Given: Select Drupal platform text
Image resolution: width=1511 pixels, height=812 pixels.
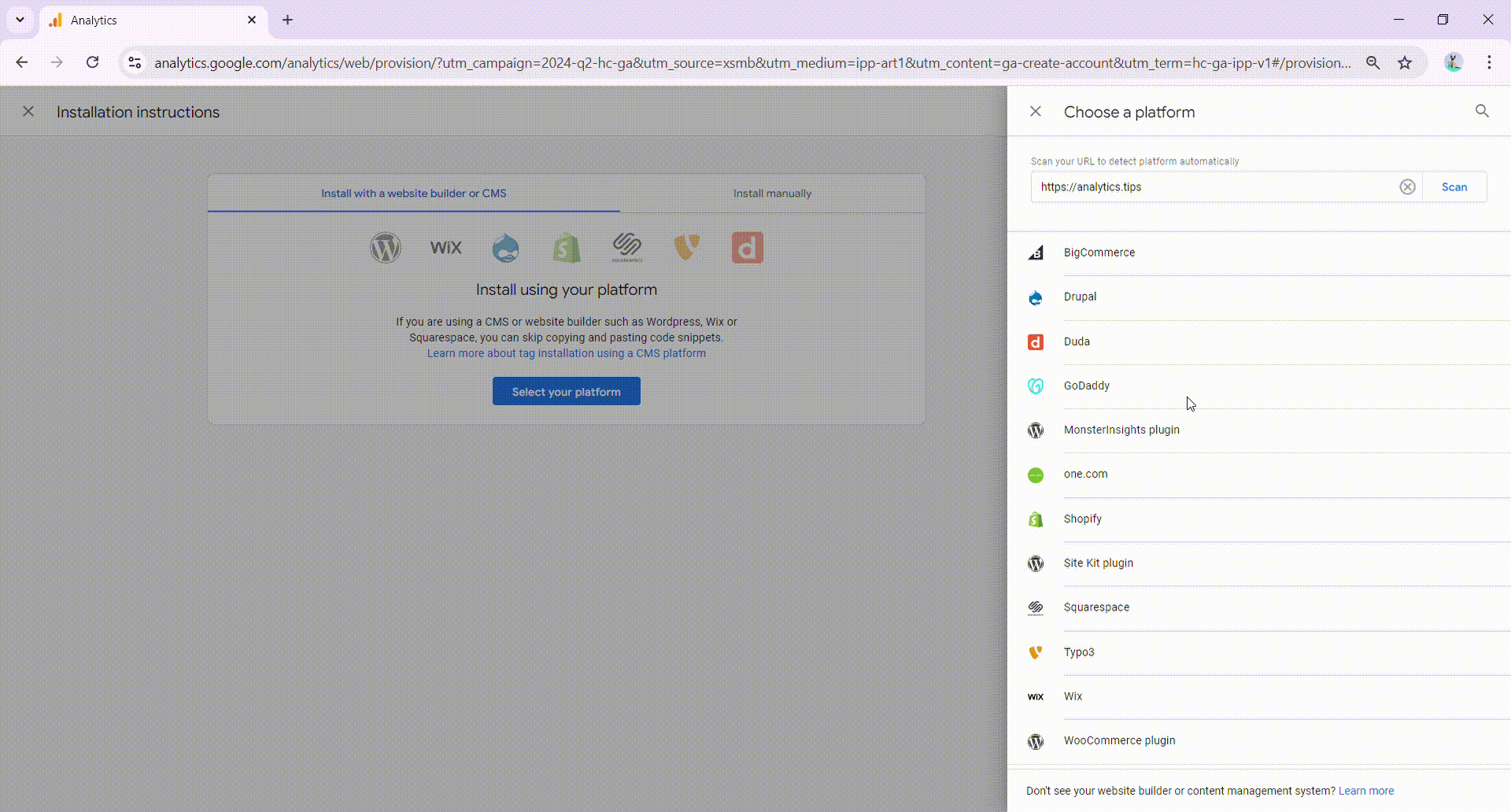Looking at the screenshot, I should tap(1080, 297).
